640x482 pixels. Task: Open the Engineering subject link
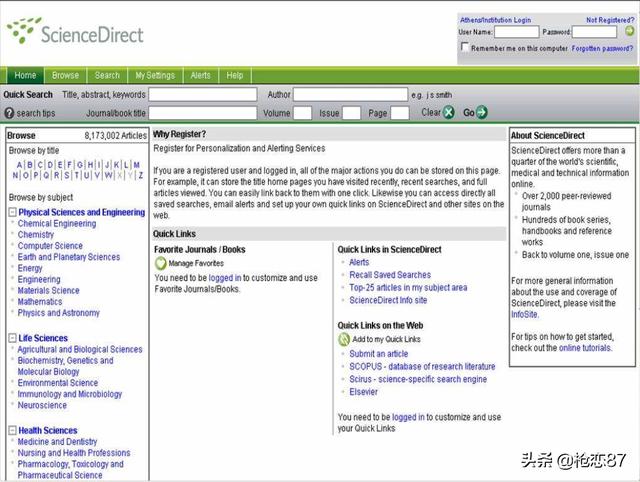[x=39, y=279]
